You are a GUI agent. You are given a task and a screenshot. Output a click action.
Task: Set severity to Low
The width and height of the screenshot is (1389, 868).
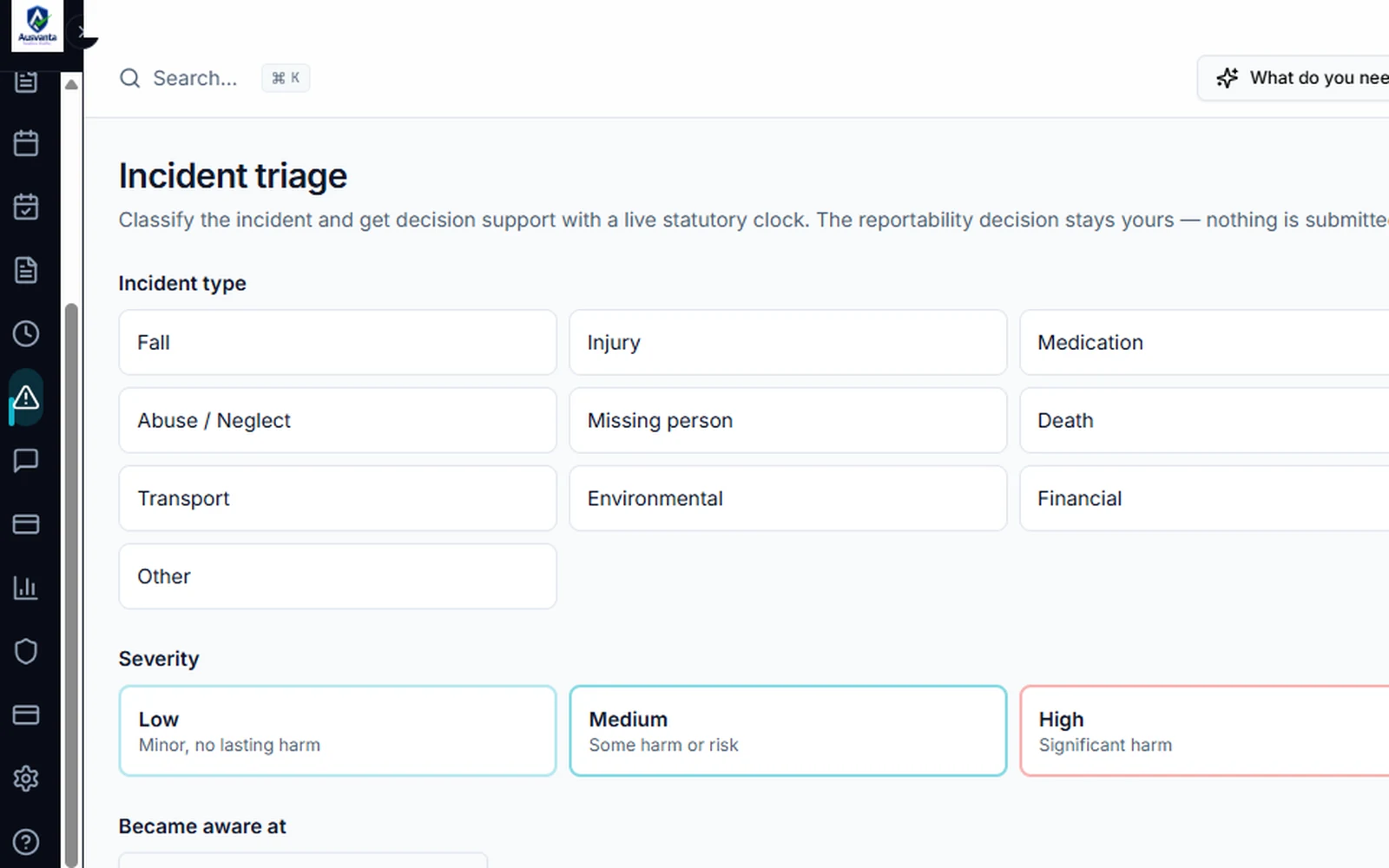338,731
